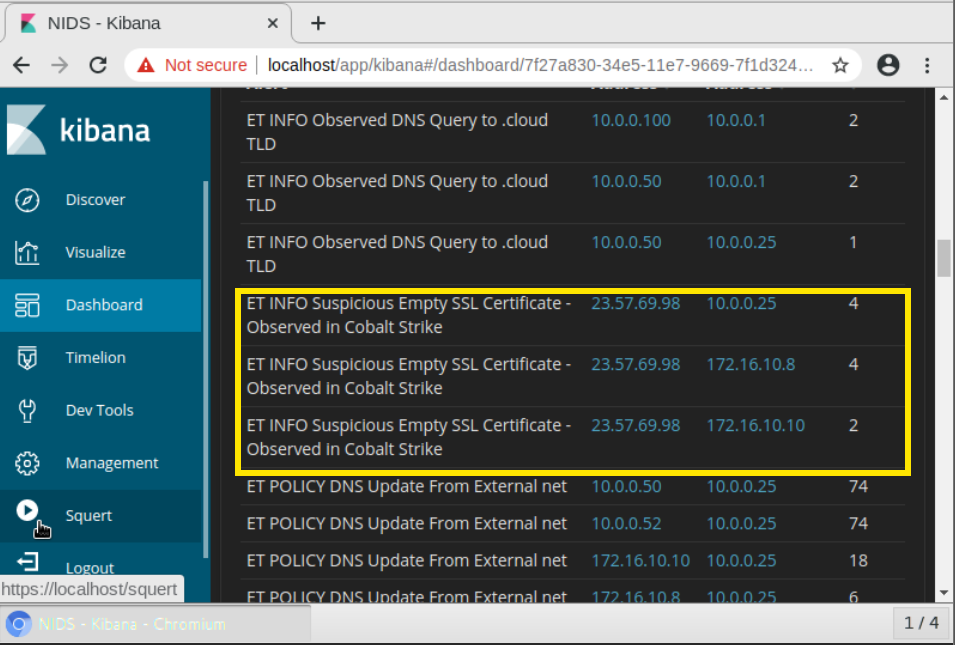The width and height of the screenshot is (955, 645).
Task: Click the Logout link in sidebar
Action: pyautogui.click(x=90, y=568)
